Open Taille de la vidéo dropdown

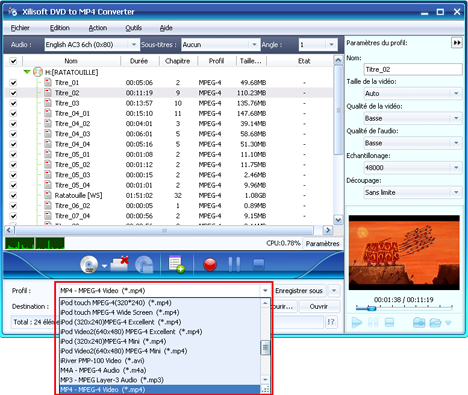456,93
